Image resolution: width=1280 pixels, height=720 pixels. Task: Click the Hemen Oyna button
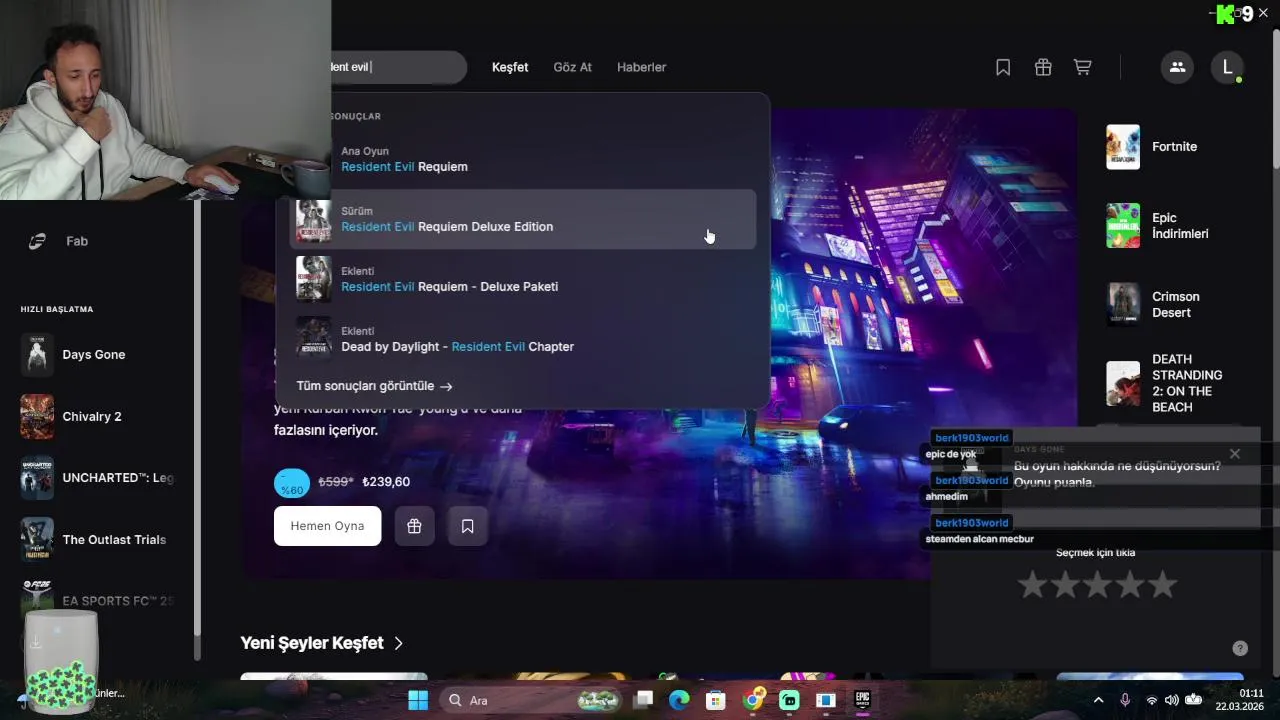point(327,526)
